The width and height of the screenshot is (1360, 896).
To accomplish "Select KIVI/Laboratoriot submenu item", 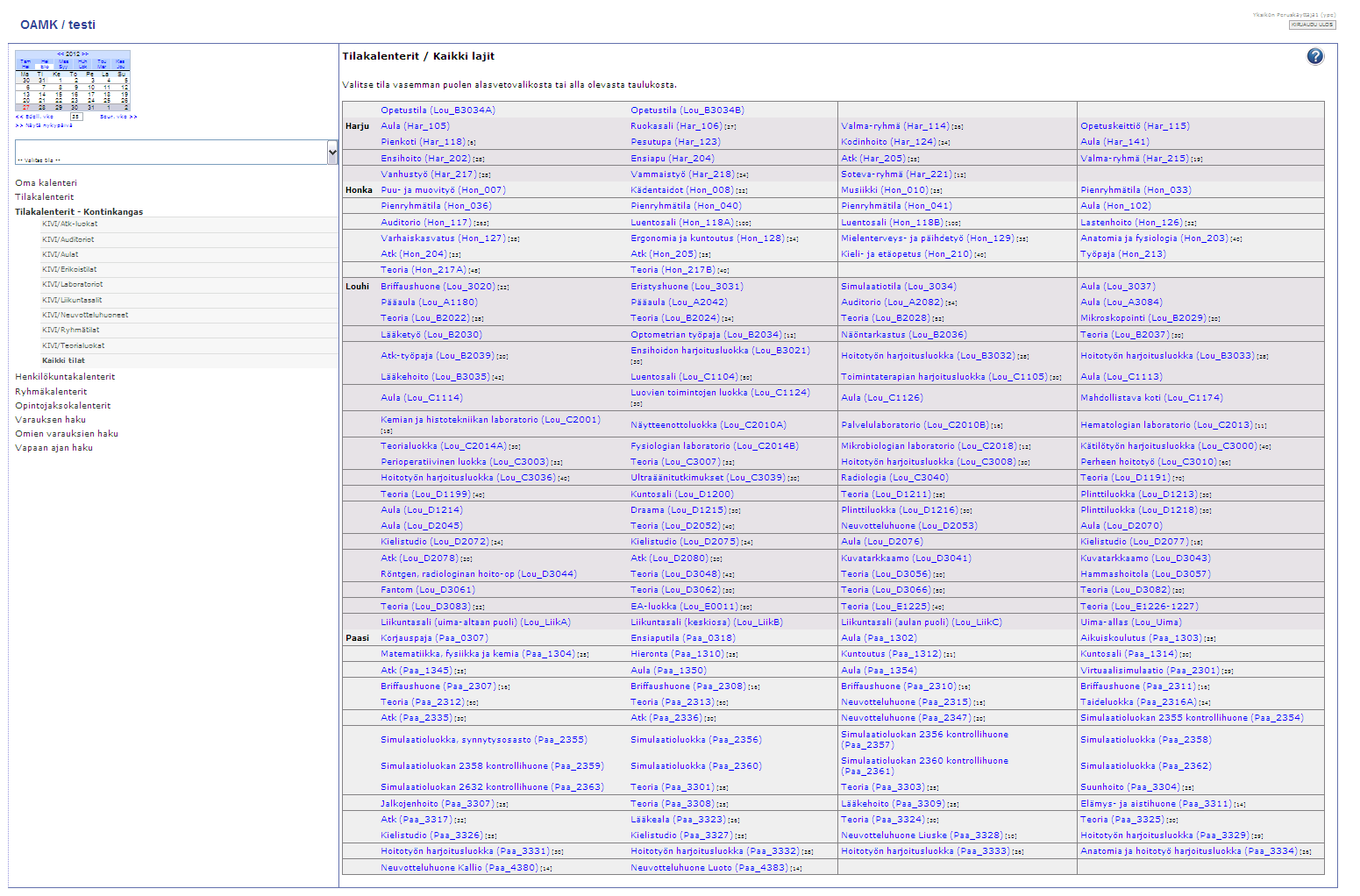I will pos(73,284).
